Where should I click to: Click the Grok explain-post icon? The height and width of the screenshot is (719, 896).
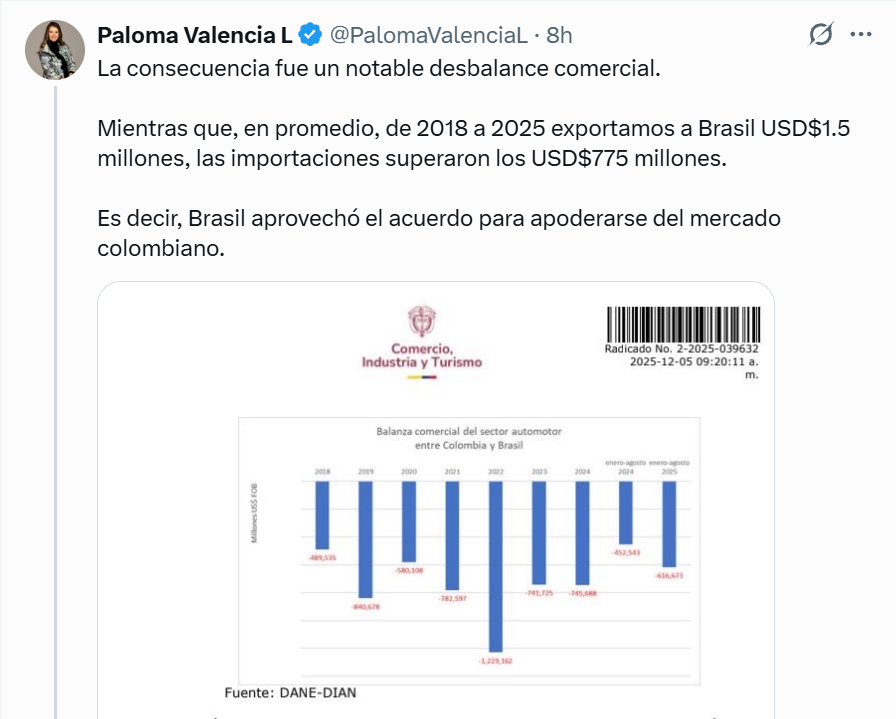pyautogui.click(x=820, y=35)
